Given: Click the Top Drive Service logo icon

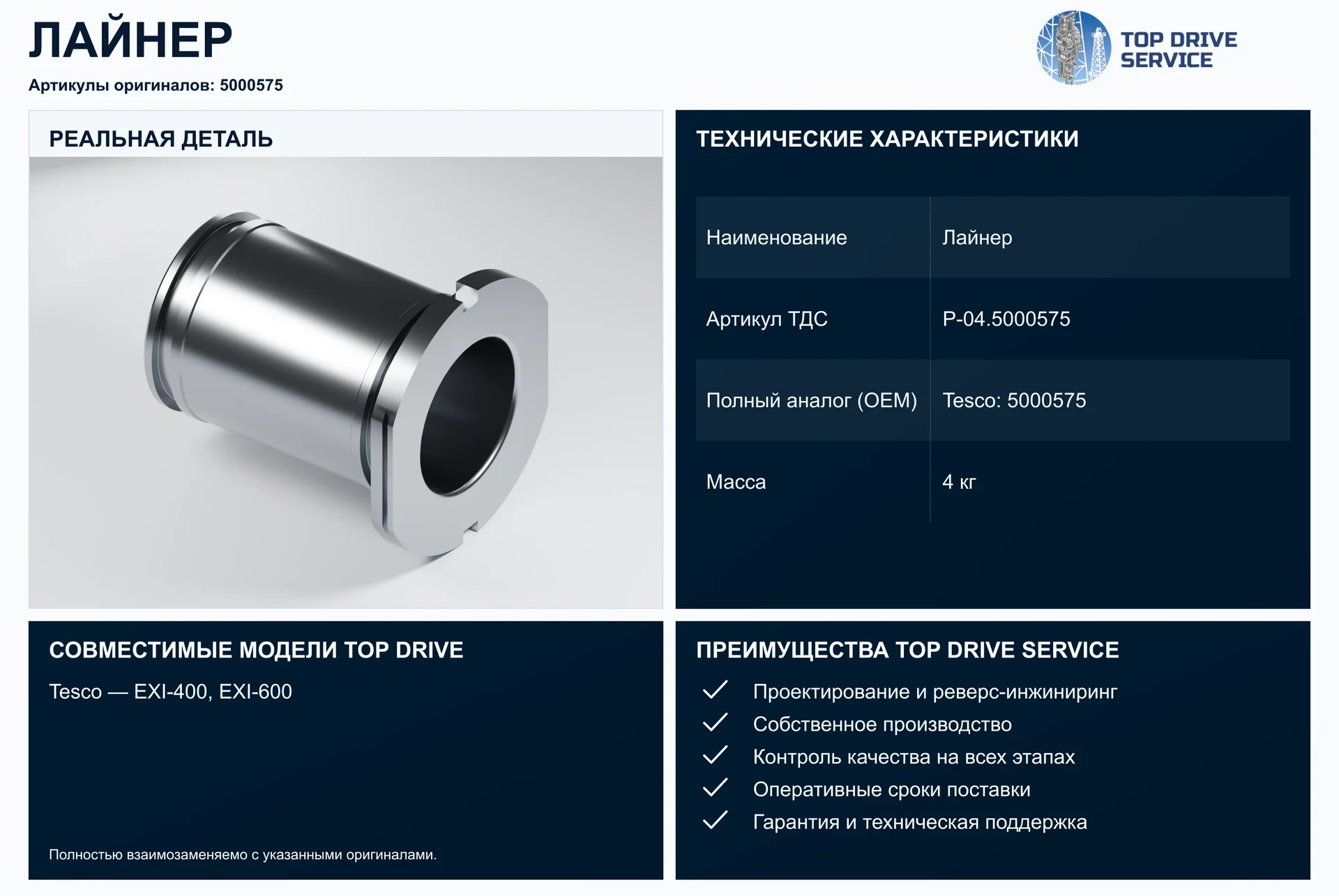Looking at the screenshot, I should point(1074,48).
